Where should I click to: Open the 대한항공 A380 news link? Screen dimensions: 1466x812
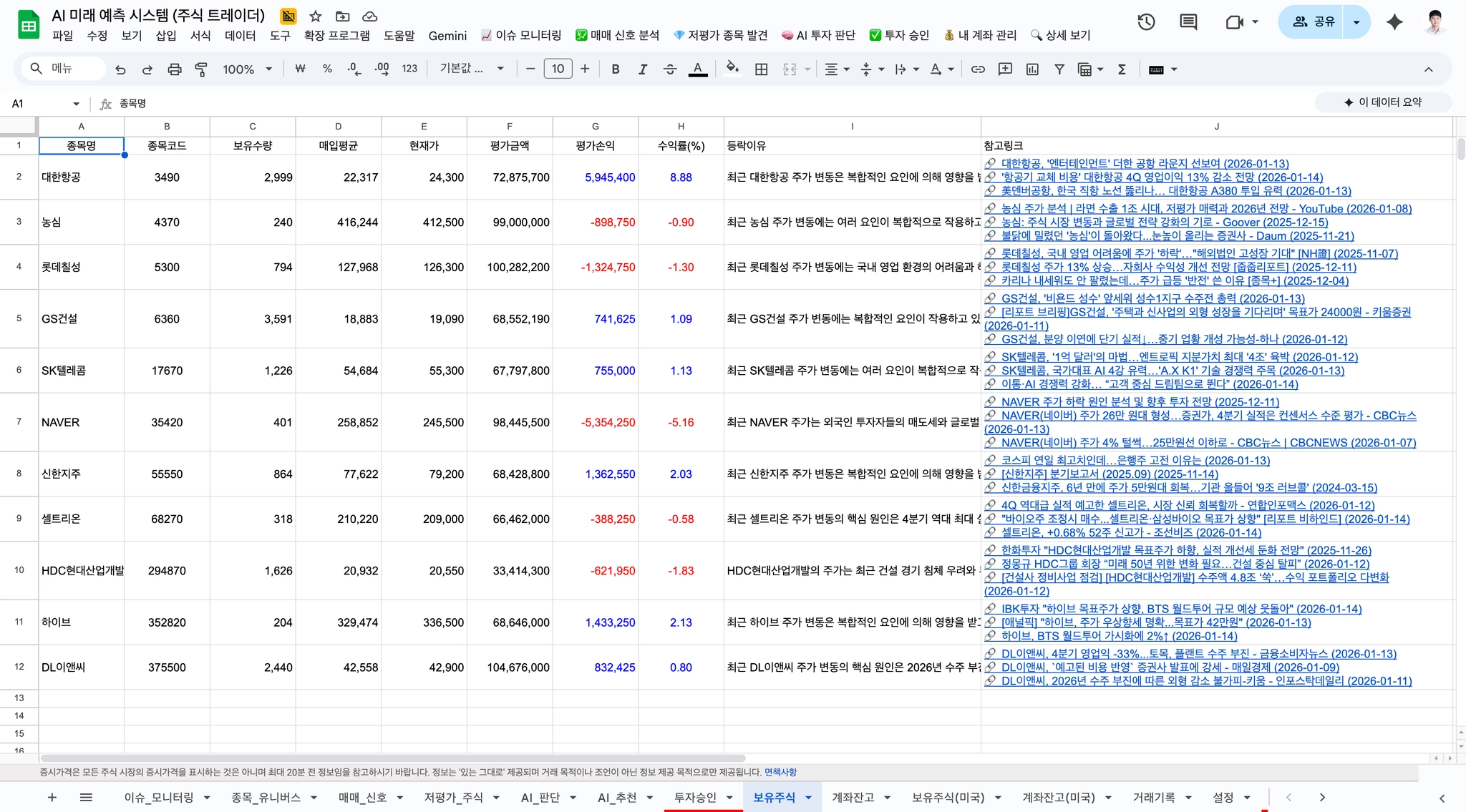[x=1175, y=191]
